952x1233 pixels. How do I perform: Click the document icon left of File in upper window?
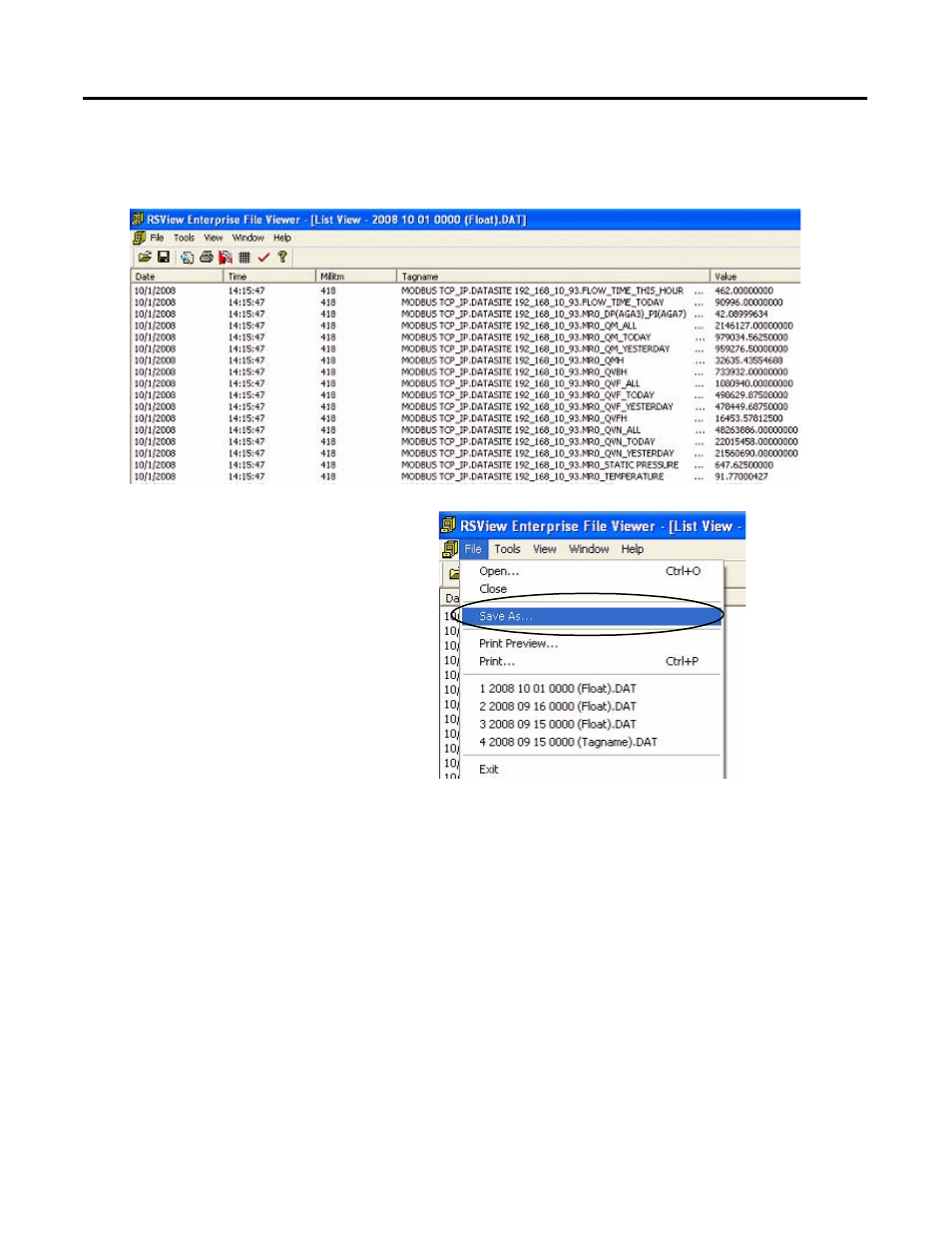(x=139, y=239)
